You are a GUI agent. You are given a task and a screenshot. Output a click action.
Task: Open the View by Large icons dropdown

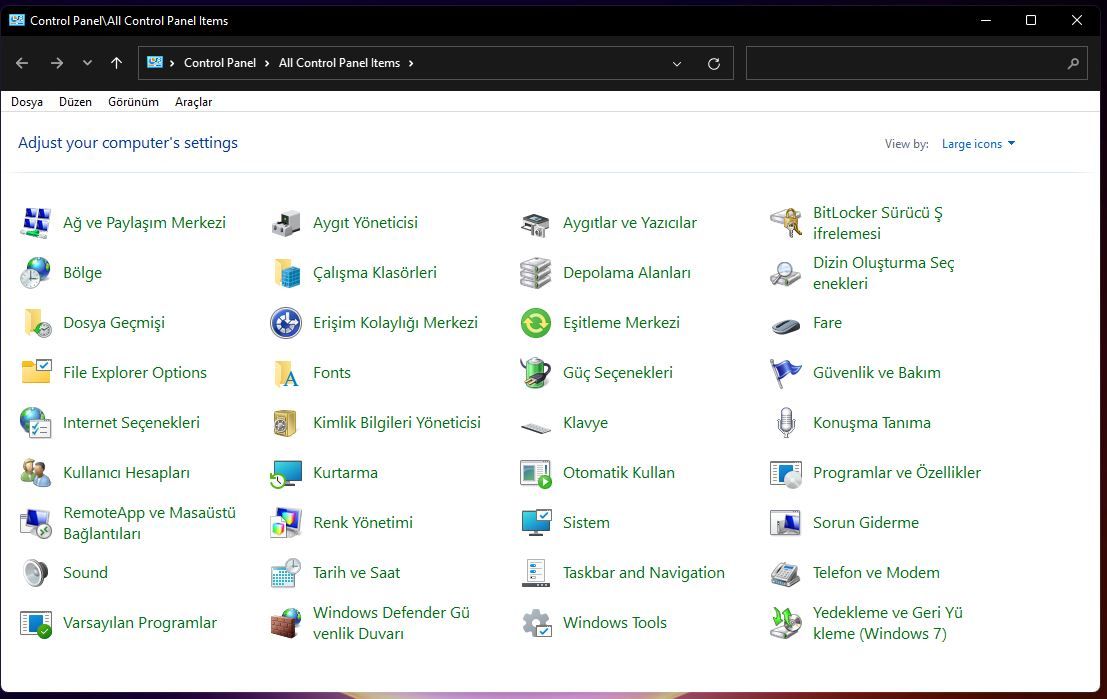[x=979, y=143]
